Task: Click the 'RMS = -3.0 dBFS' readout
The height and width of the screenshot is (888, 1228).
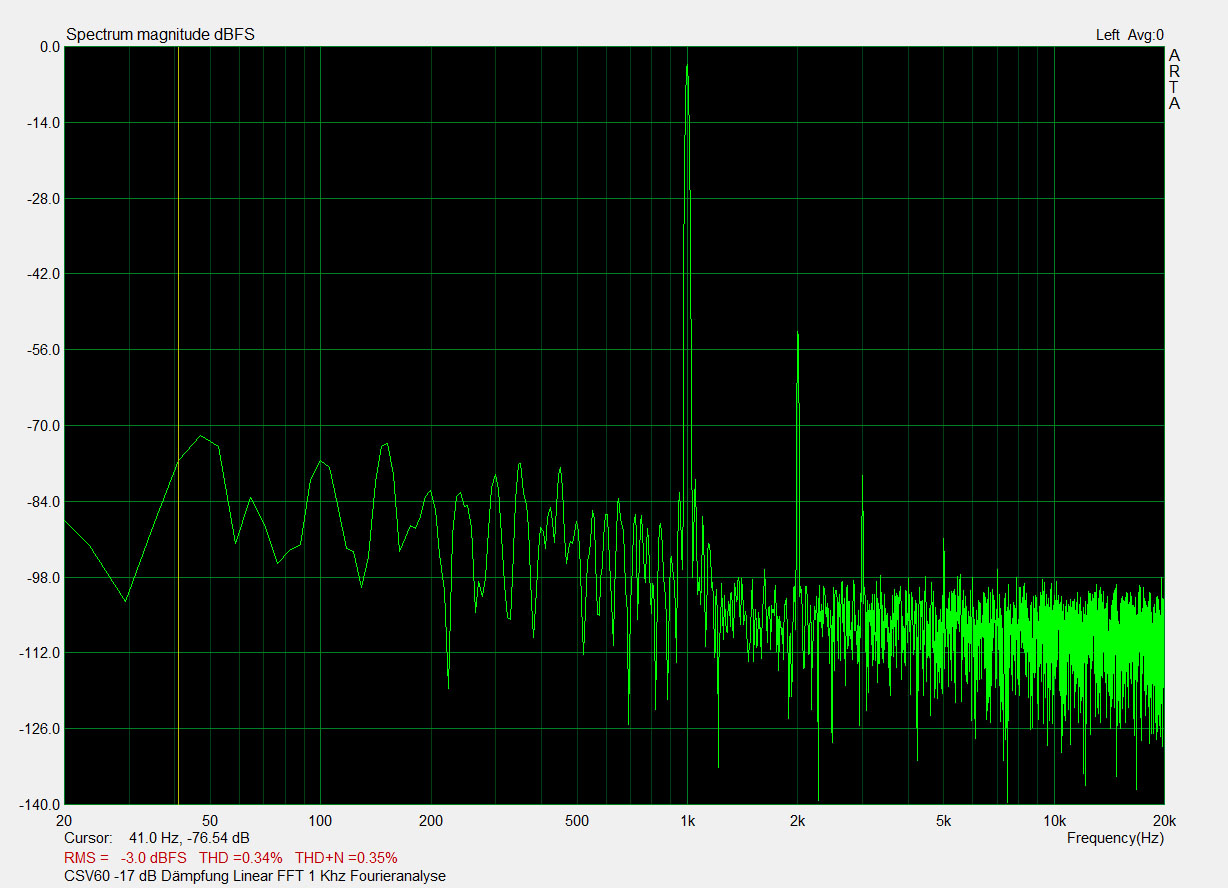Action: 125,858
